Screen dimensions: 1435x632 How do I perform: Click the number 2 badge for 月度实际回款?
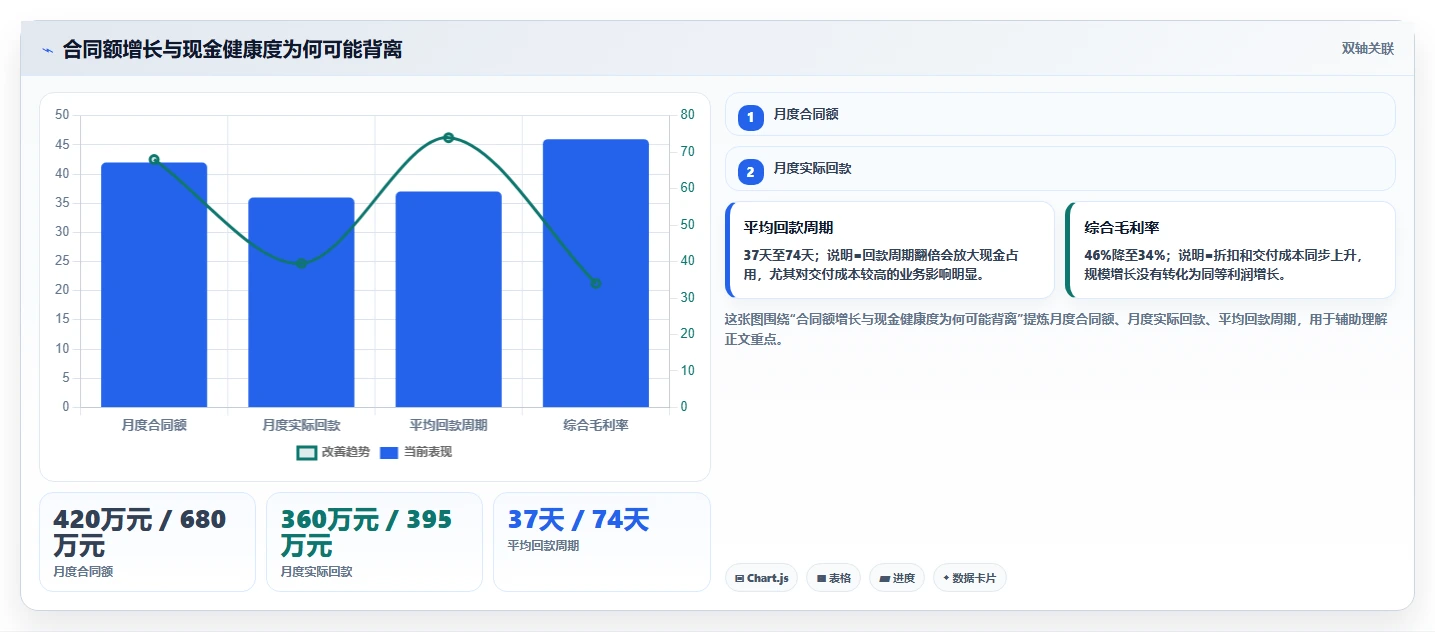(x=751, y=172)
